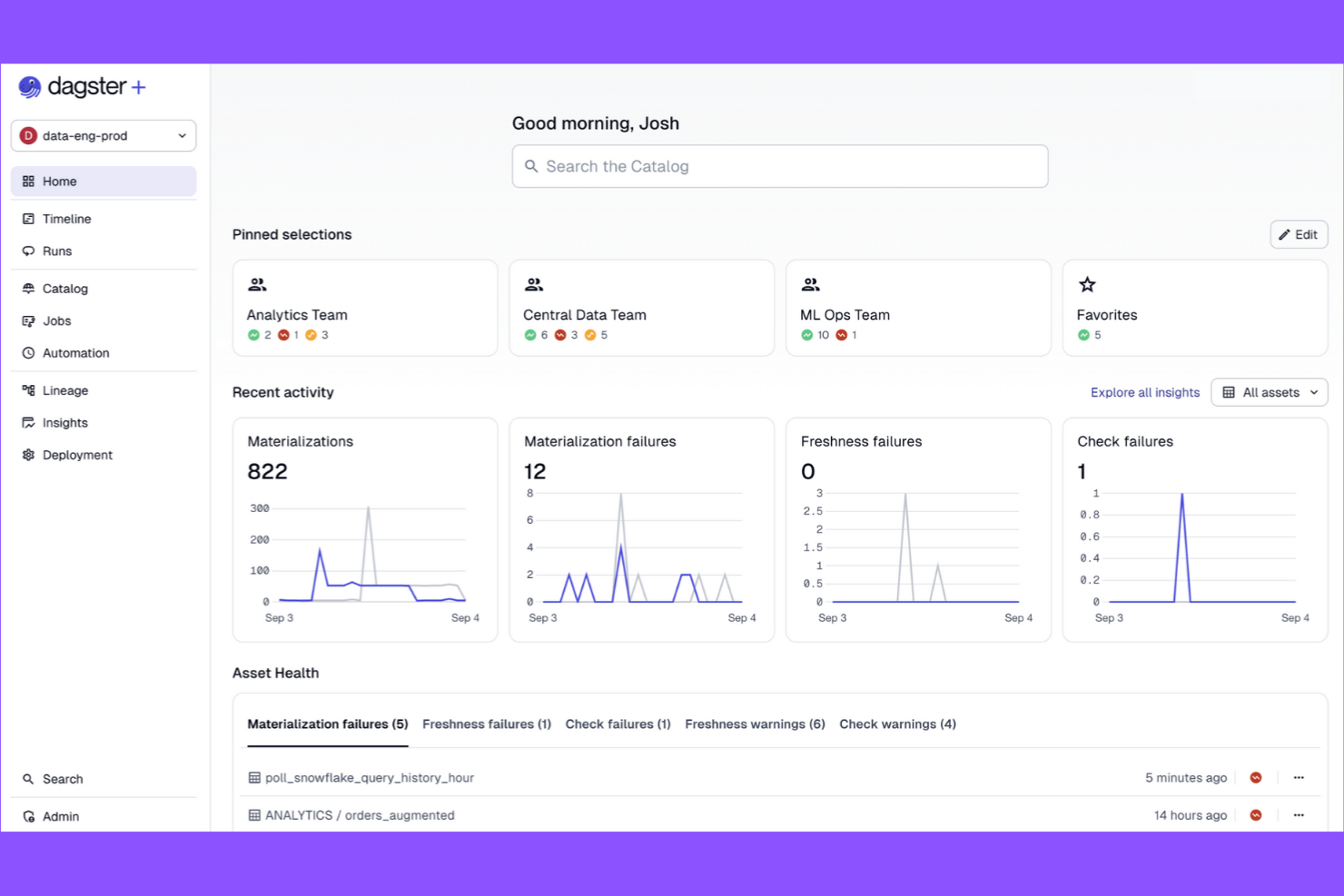Click the Insights sidebar icon
1344x896 pixels.
tap(28, 422)
